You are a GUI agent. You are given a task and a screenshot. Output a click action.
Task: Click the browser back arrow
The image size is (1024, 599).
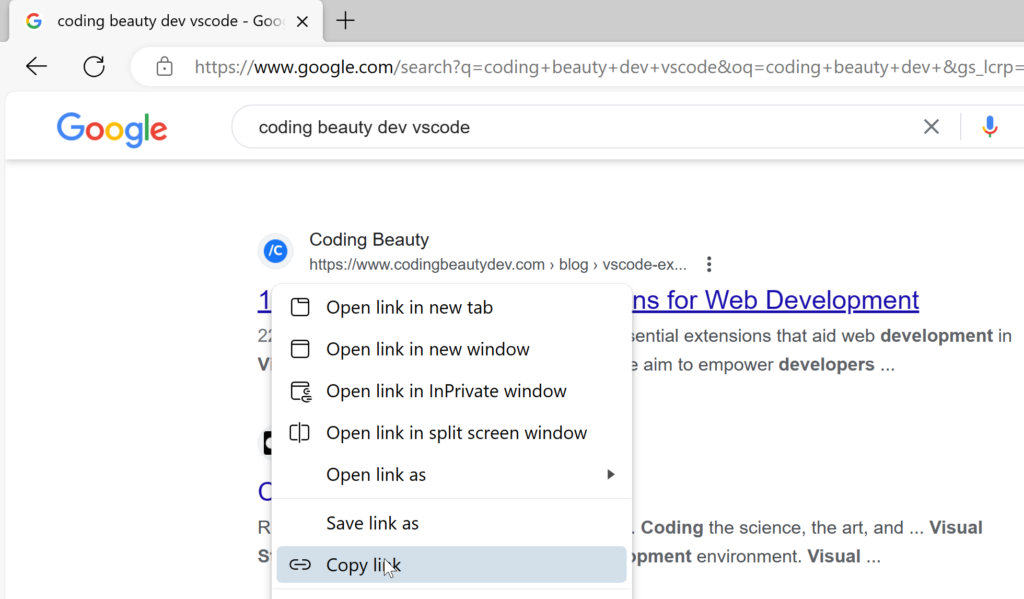[37, 67]
